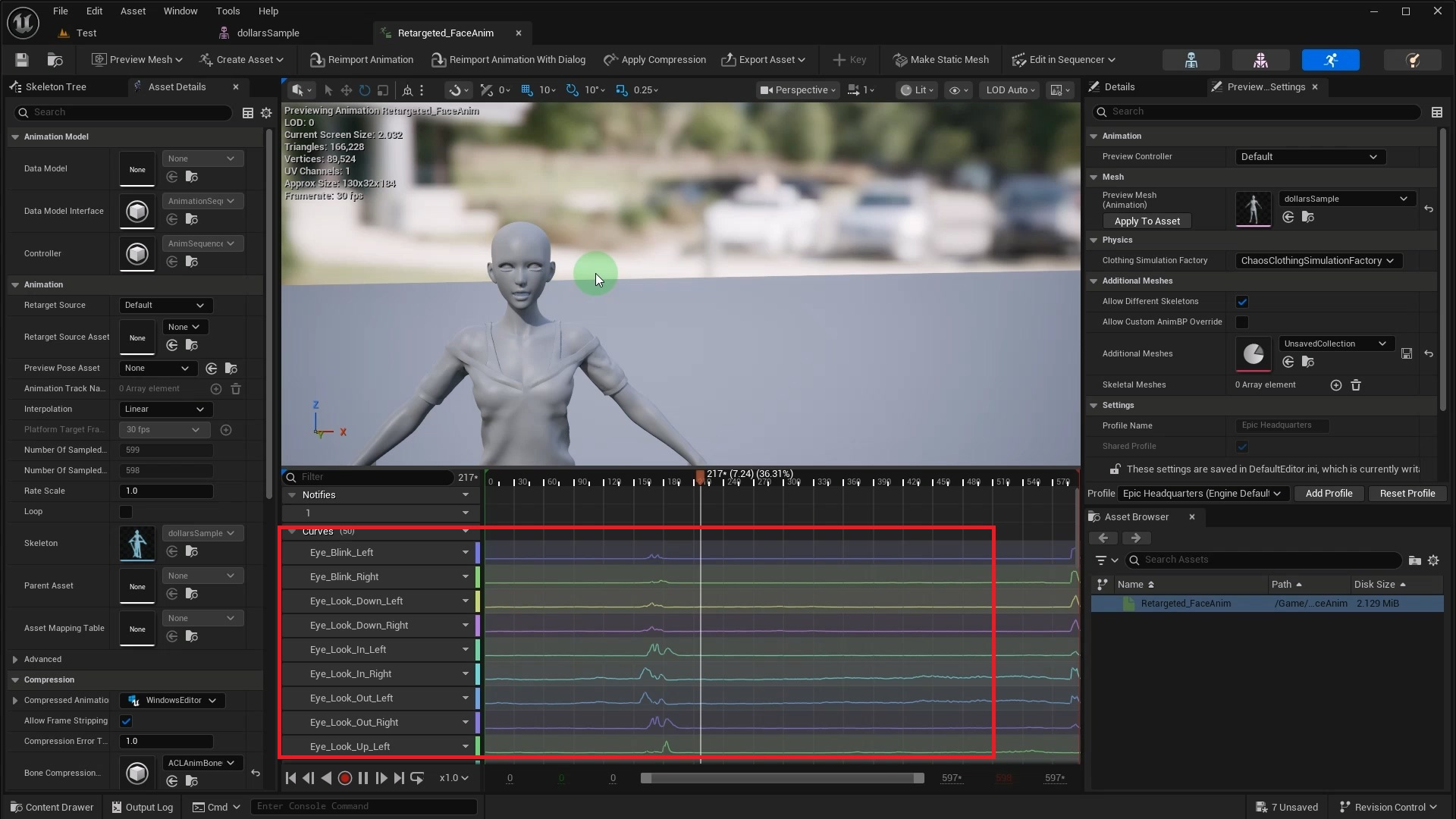Toggle Allow Different Skeletons
The width and height of the screenshot is (1456, 819).
tap(1243, 301)
